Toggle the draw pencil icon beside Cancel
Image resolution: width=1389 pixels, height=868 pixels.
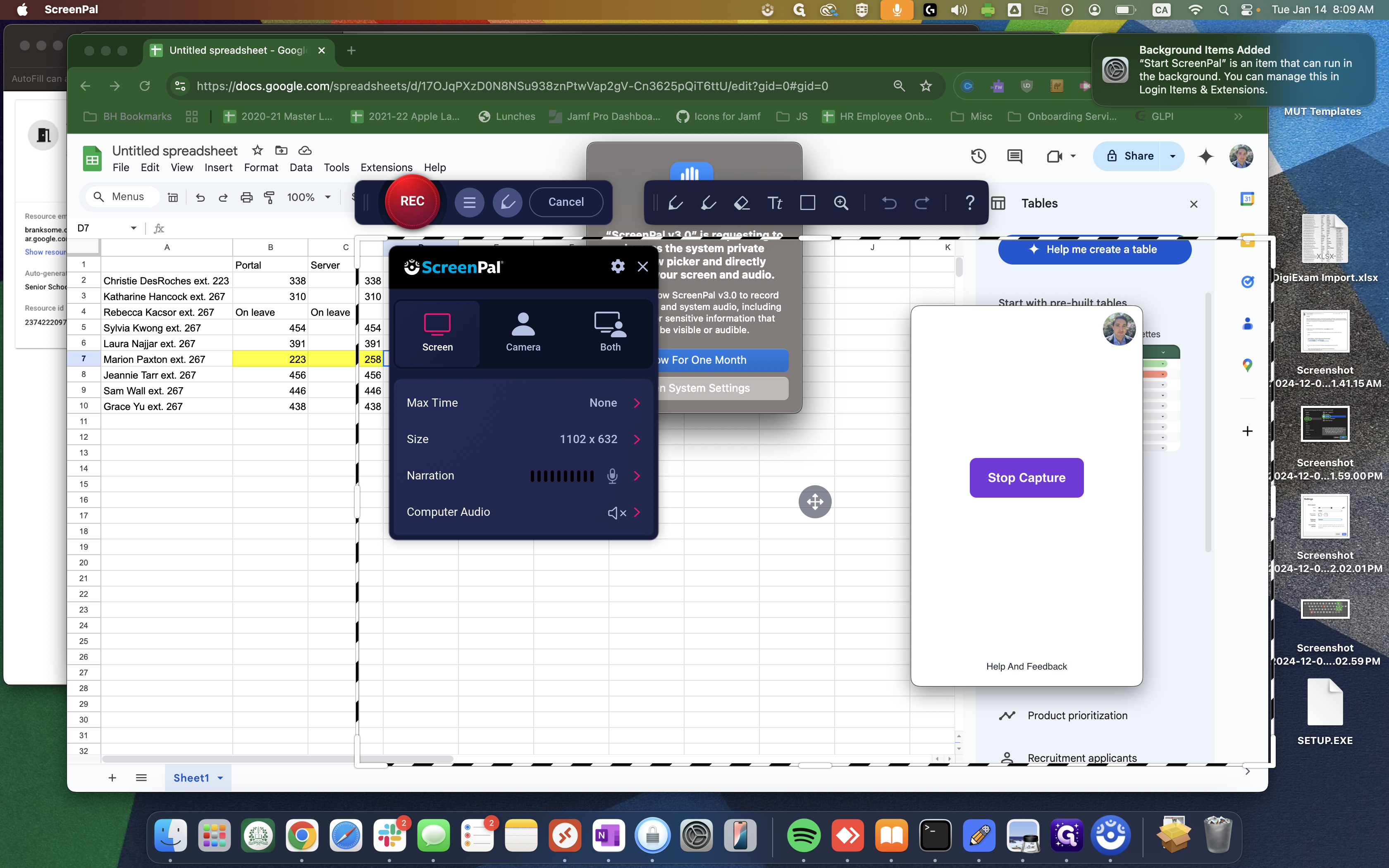click(507, 202)
